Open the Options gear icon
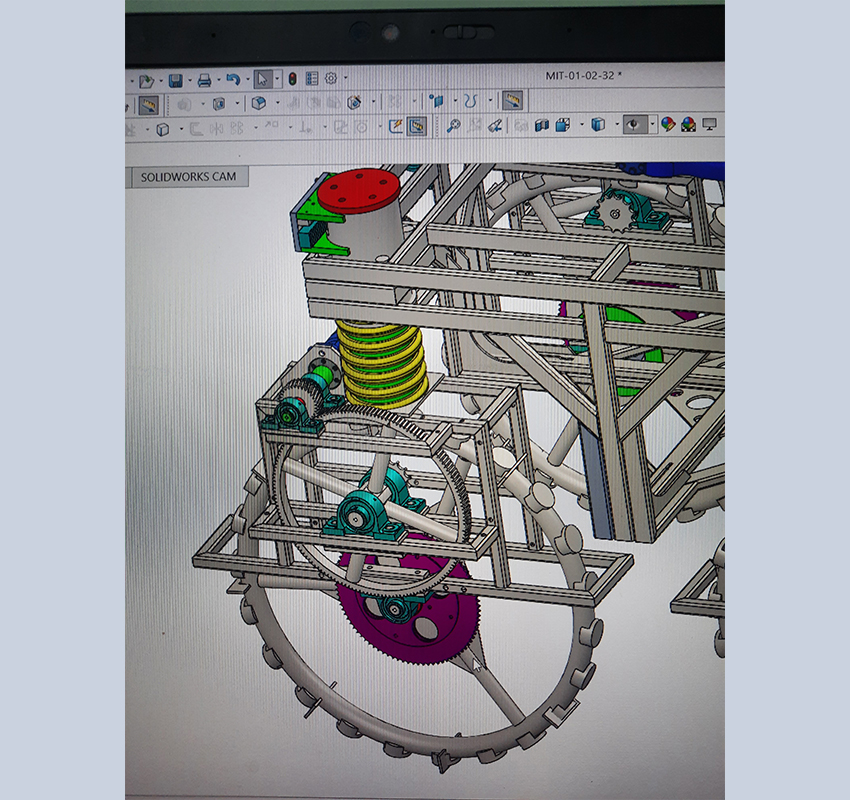The width and height of the screenshot is (850, 800). coord(330,78)
